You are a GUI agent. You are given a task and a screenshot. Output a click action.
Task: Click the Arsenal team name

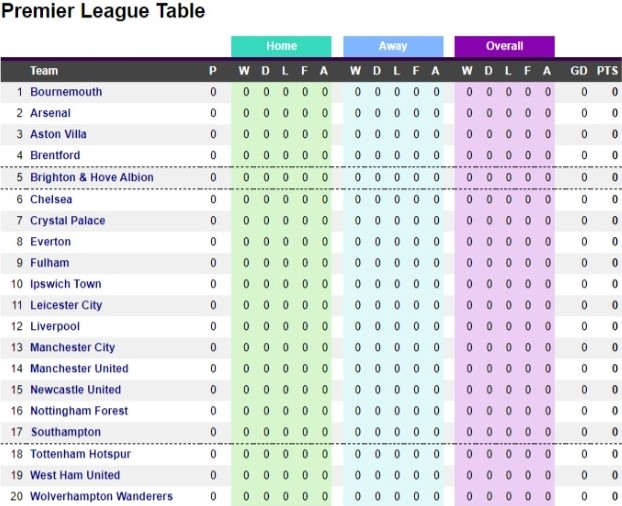pyautogui.click(x=51, y=113)
